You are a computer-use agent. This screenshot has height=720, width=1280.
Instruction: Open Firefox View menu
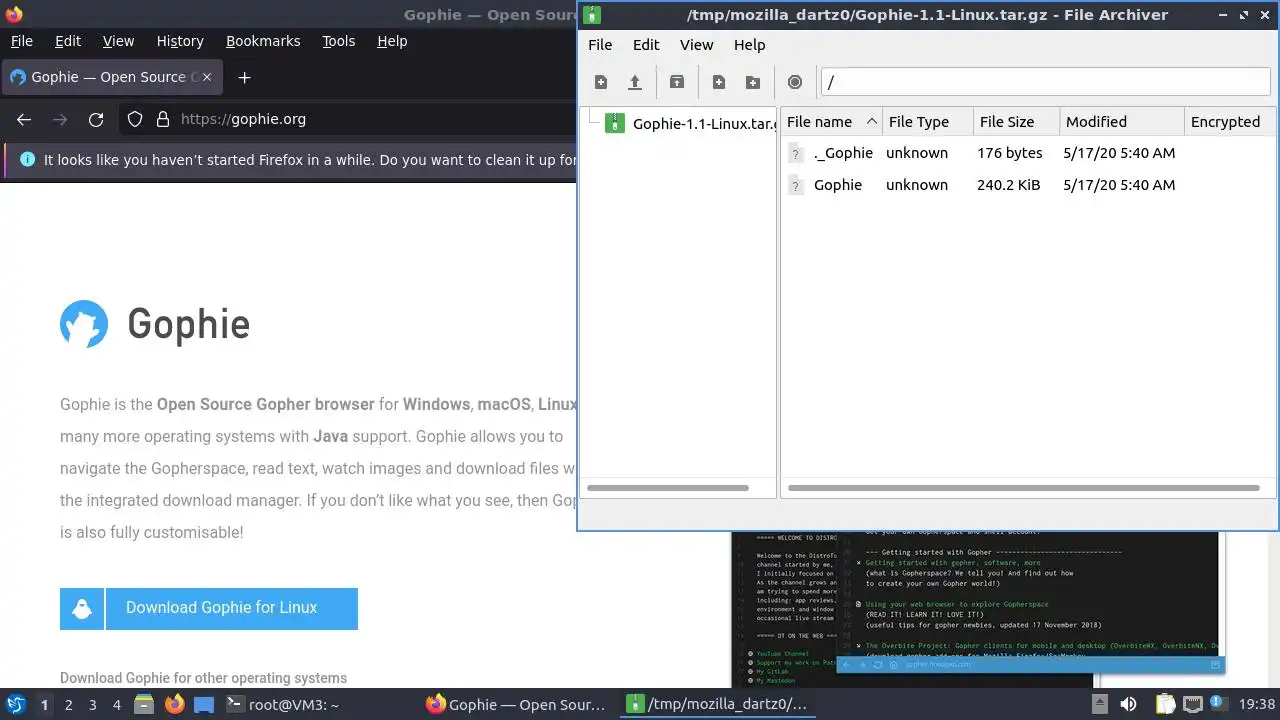click(x=118, y=41)
